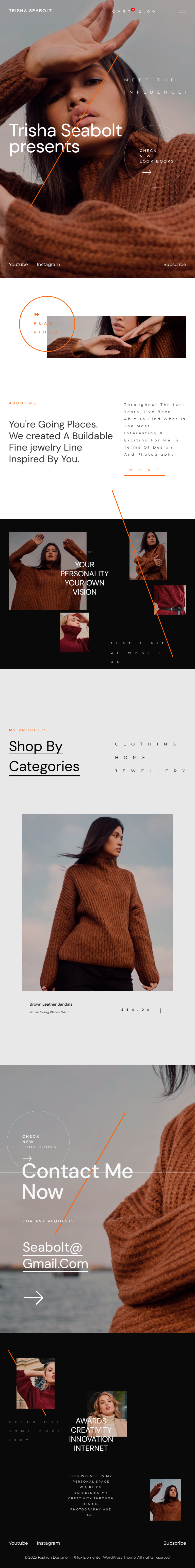Screen dimensions: 195x1568
Task: Select the Home category
Action: coord(131,757)
